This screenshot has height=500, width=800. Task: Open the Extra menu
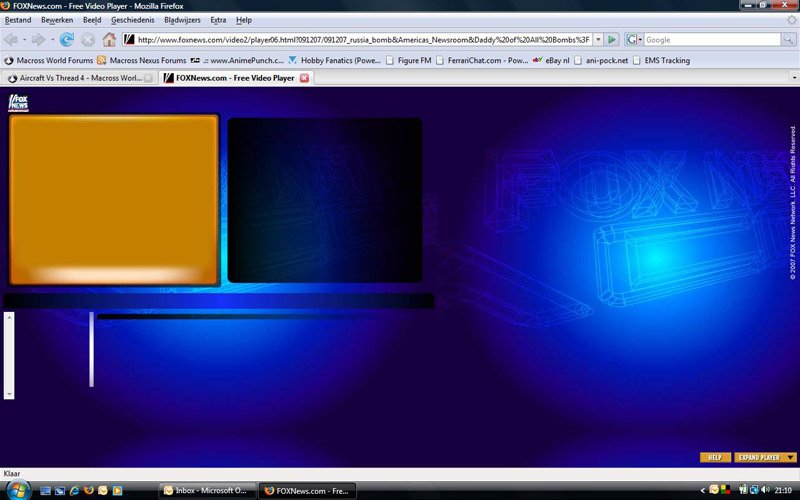(218, 20)
